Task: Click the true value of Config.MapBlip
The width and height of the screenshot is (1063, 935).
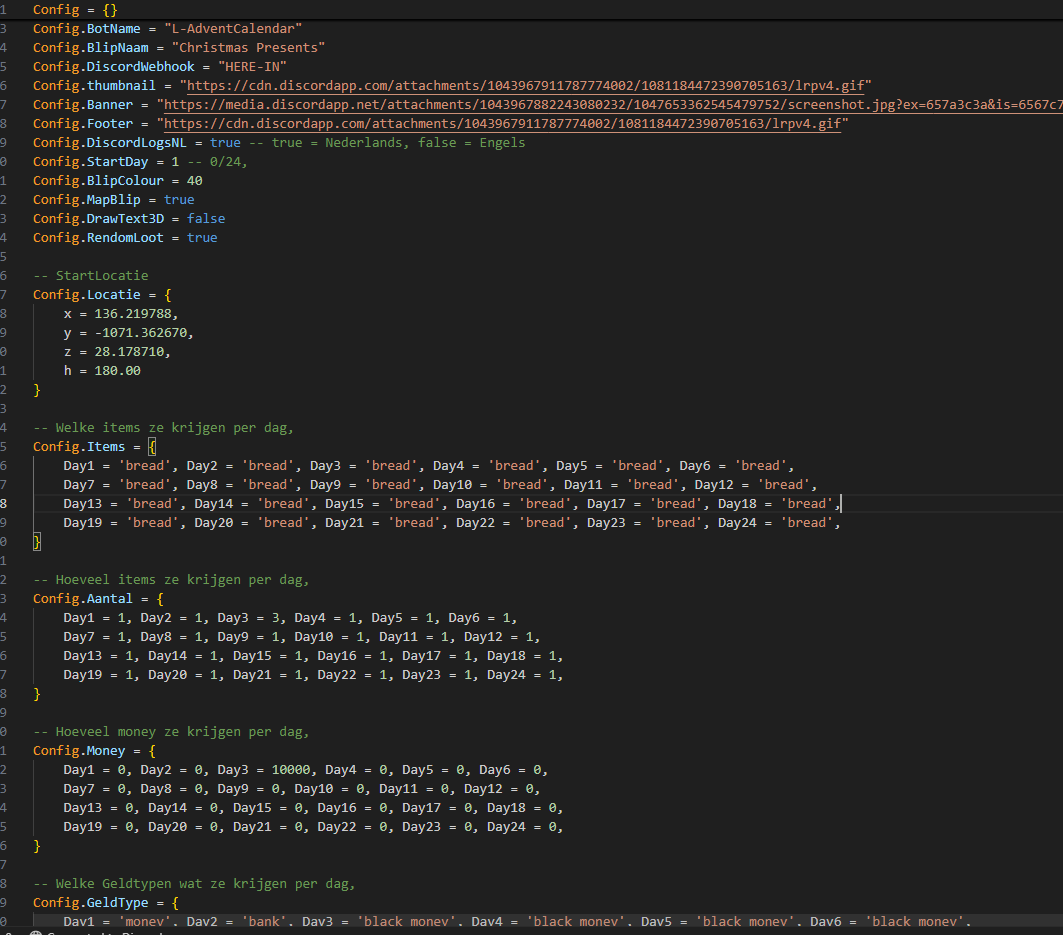Action: 179,199
